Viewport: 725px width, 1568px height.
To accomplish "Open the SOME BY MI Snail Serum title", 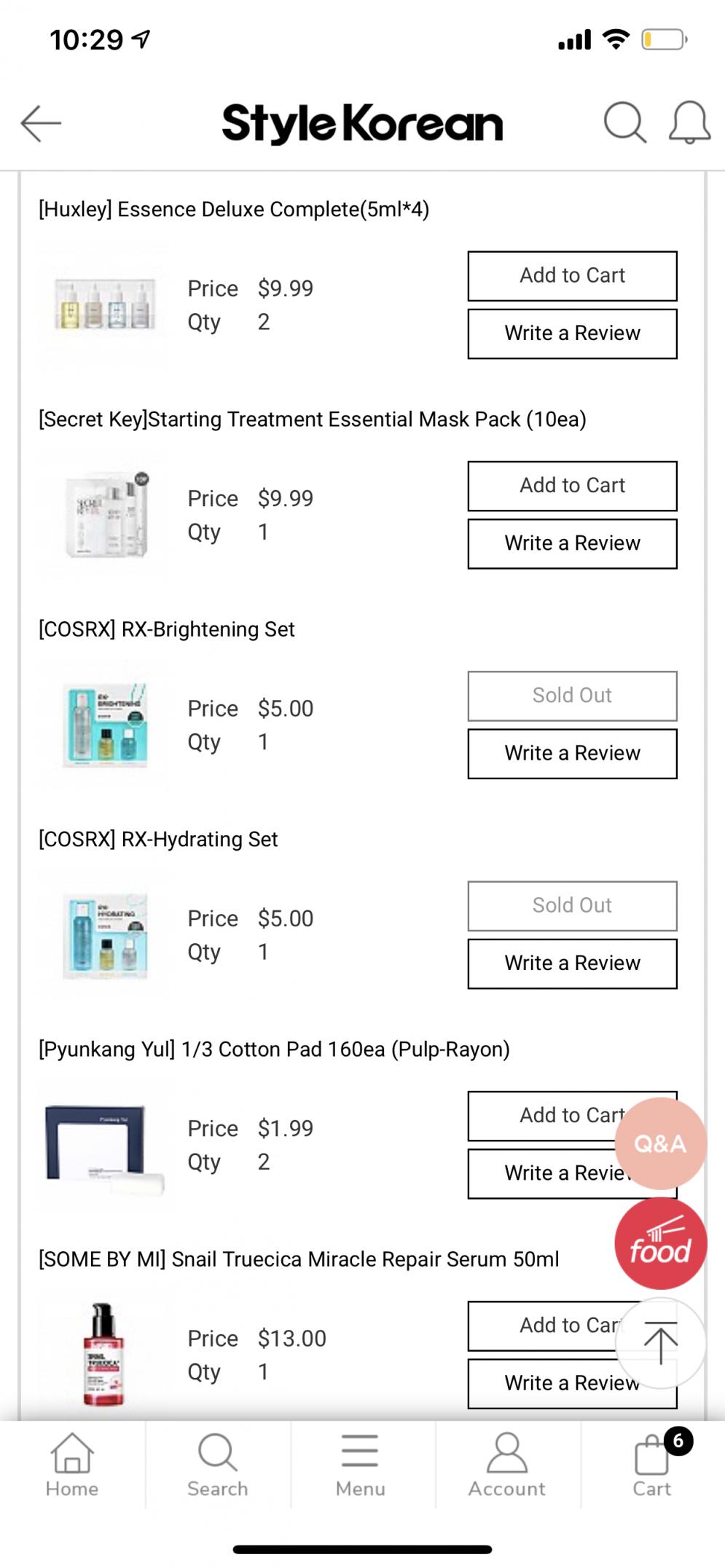I will pyautogui.click(x=299, y=1259).
